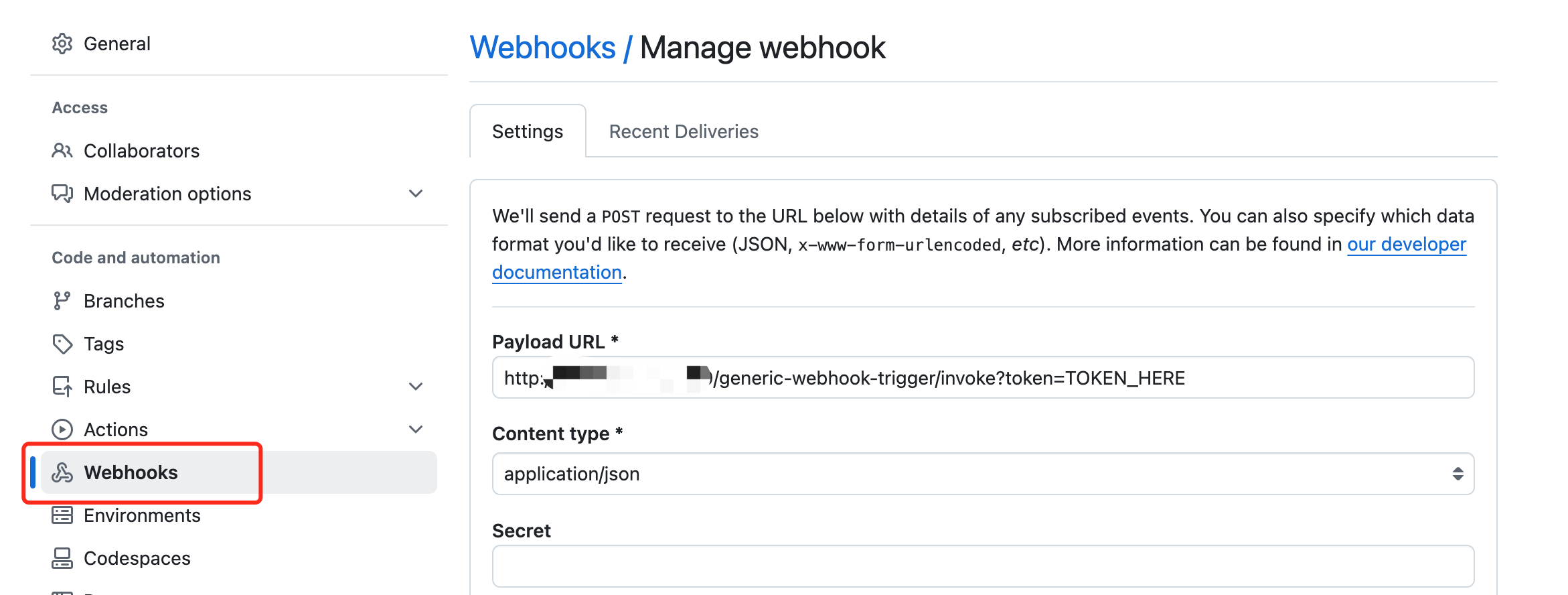Select the Settings tab

528,131
